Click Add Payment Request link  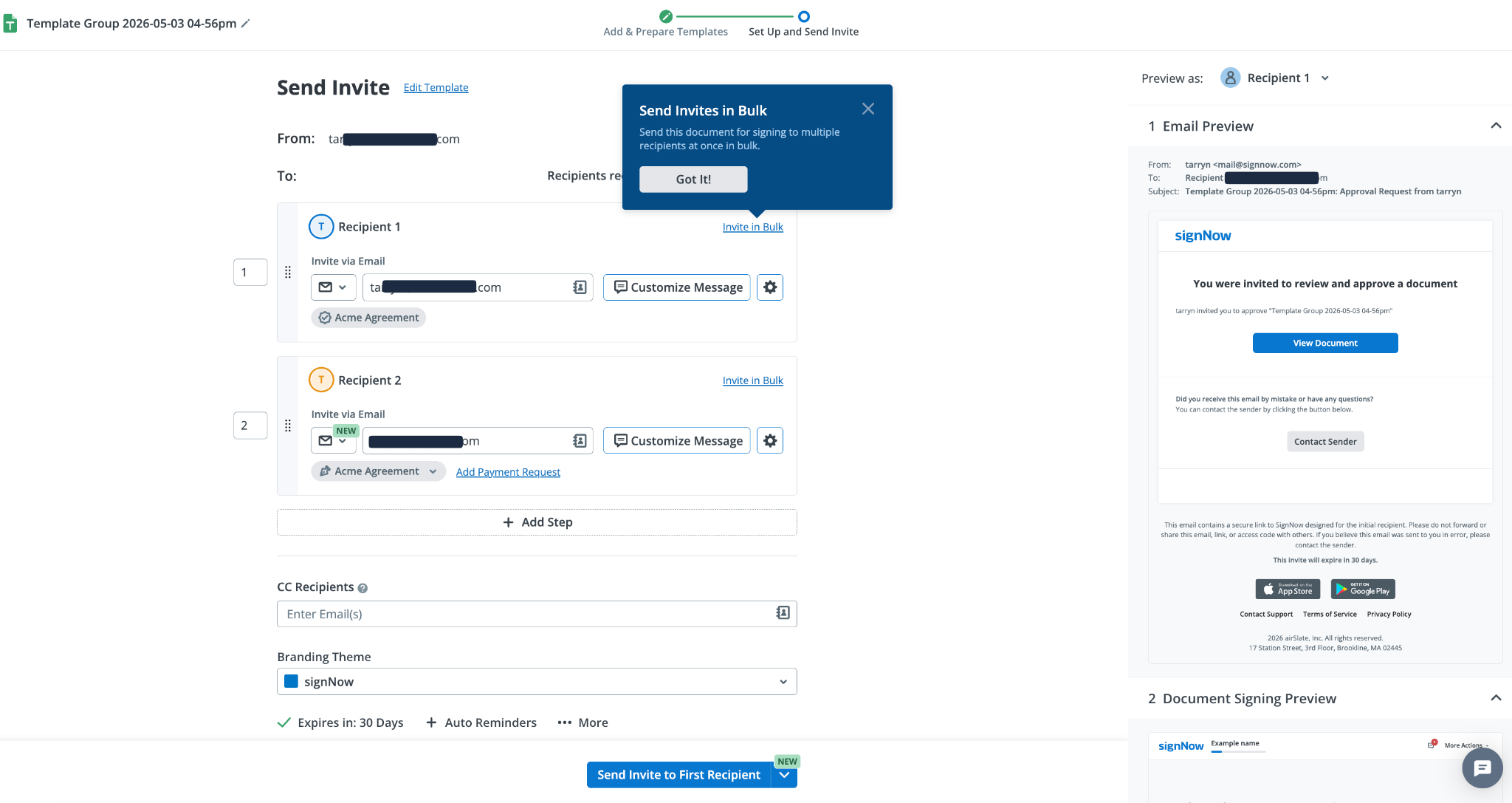[x=508, y=472]
